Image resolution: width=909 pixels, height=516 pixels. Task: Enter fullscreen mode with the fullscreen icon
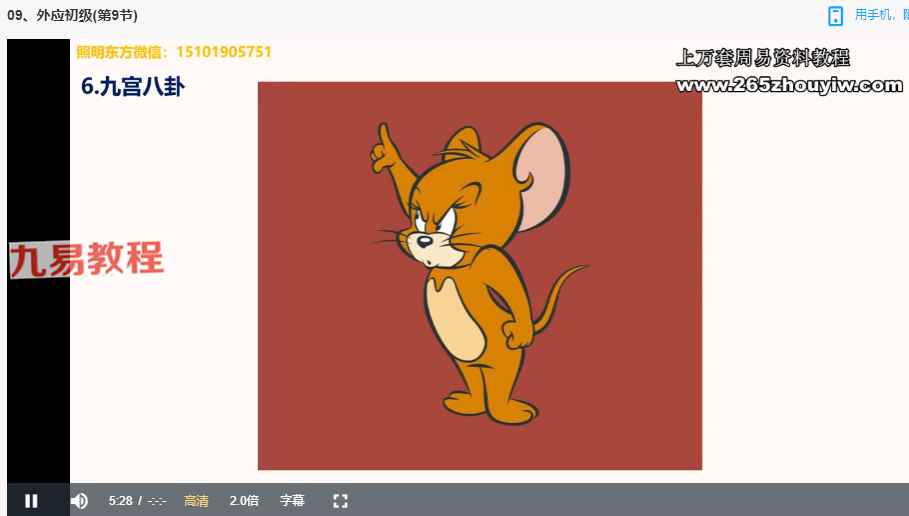coord(341,501)
